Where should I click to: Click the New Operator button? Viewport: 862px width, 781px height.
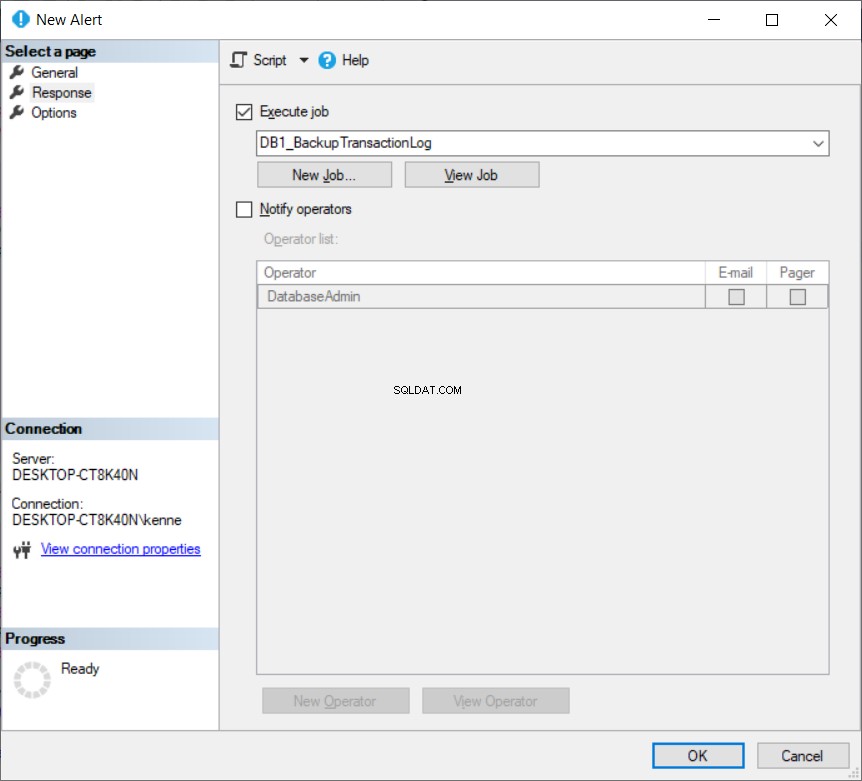coord(335,701)
